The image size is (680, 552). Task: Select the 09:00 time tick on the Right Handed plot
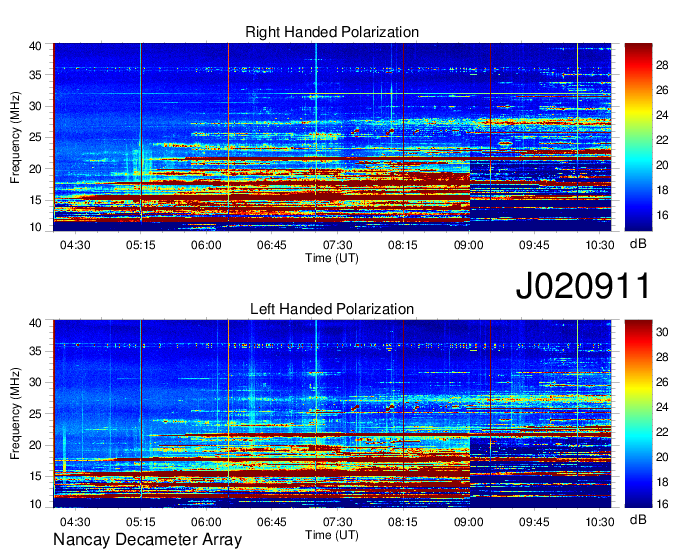[x=469, y=245]
